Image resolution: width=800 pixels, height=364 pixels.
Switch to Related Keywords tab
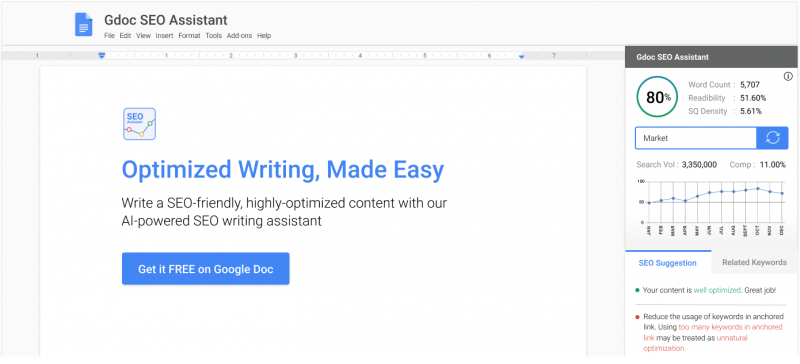(x=754, y=262)
